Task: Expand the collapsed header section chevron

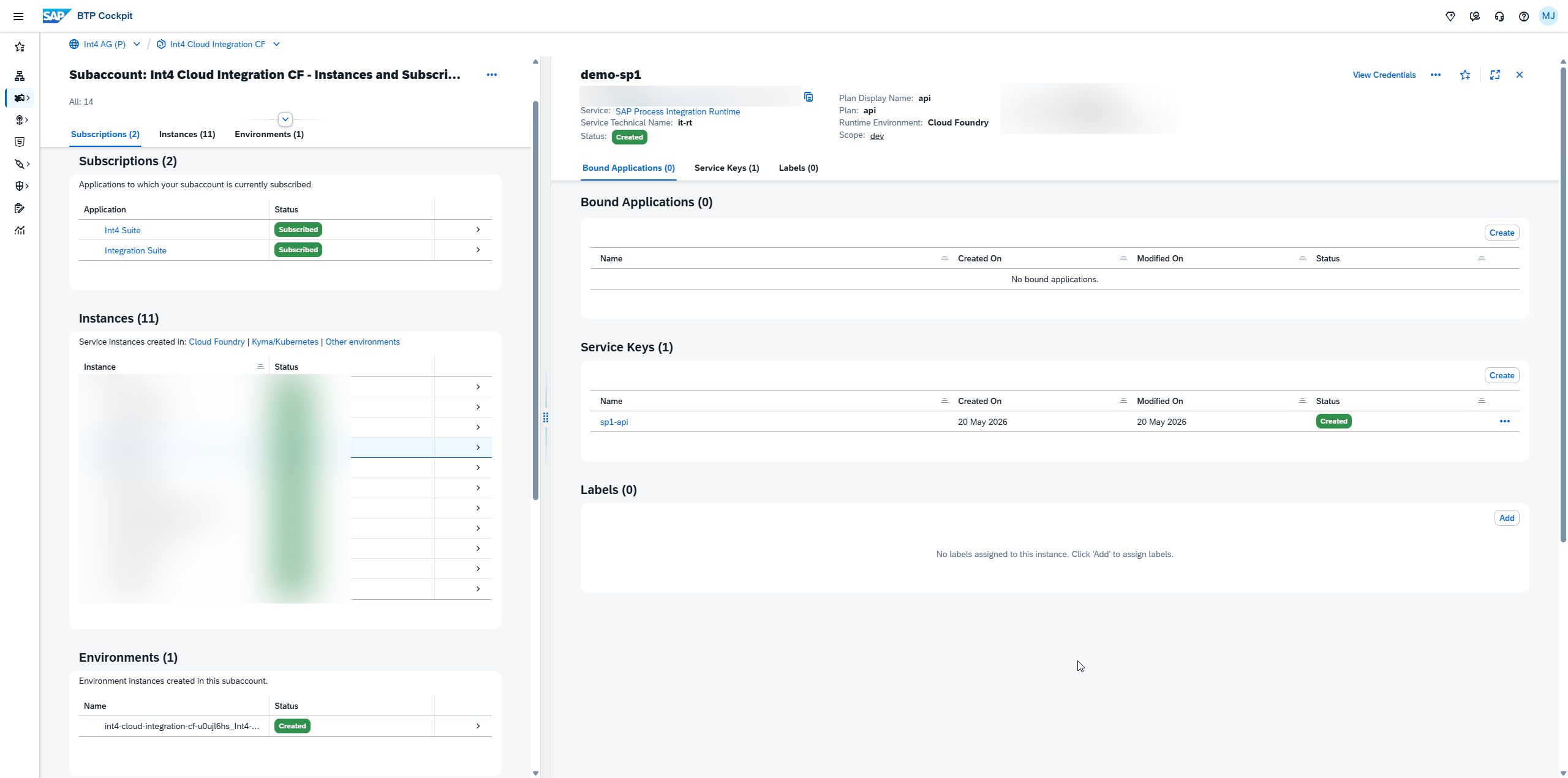Action: 285,119
